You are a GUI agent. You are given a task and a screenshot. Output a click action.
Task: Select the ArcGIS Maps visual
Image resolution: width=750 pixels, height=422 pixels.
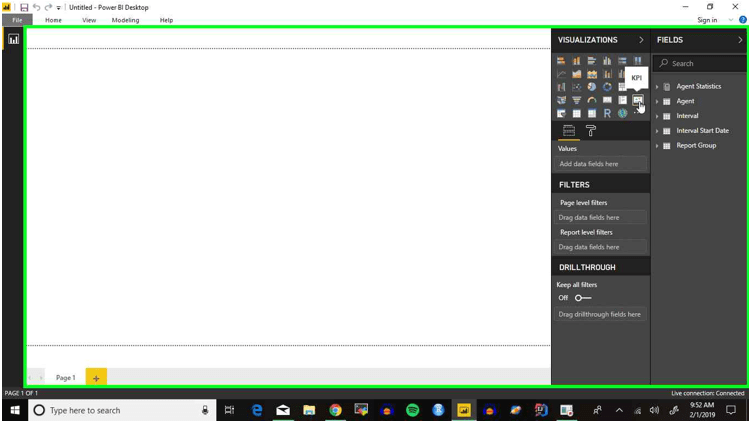622,113
